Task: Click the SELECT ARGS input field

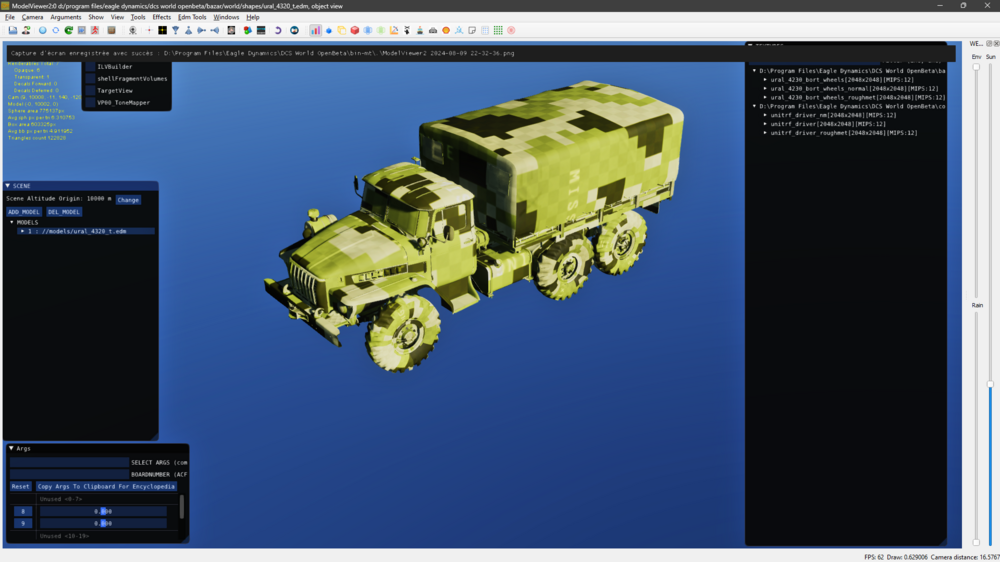Action: click(x=69, y=462)
